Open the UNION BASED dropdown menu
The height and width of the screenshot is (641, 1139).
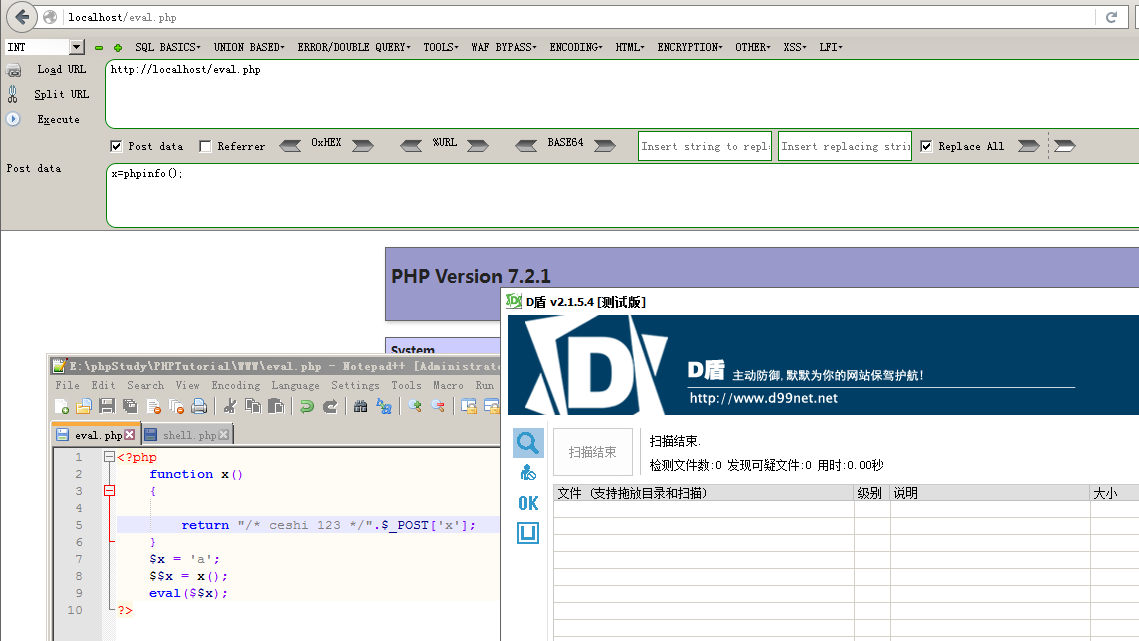249,47
